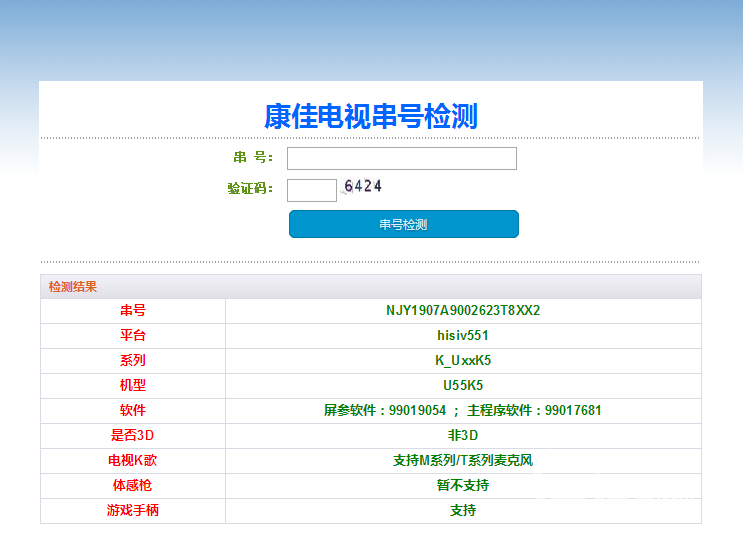Select the 非3D value cell

click(x=463, y=435)
